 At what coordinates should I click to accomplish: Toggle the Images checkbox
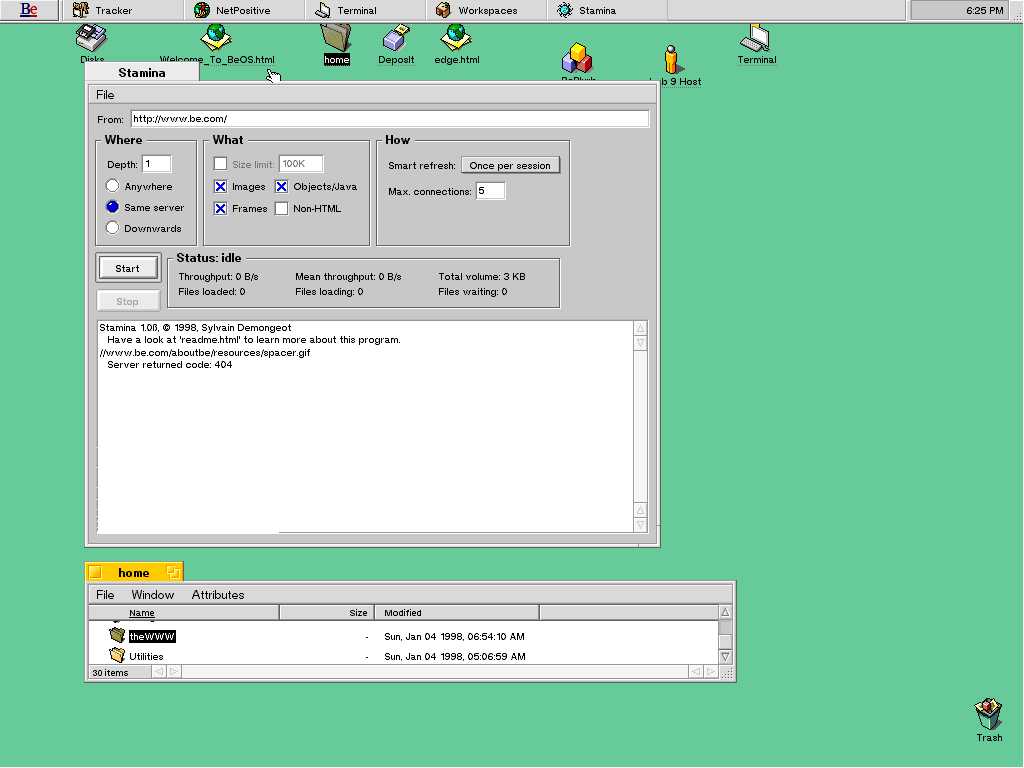point(221,187)
